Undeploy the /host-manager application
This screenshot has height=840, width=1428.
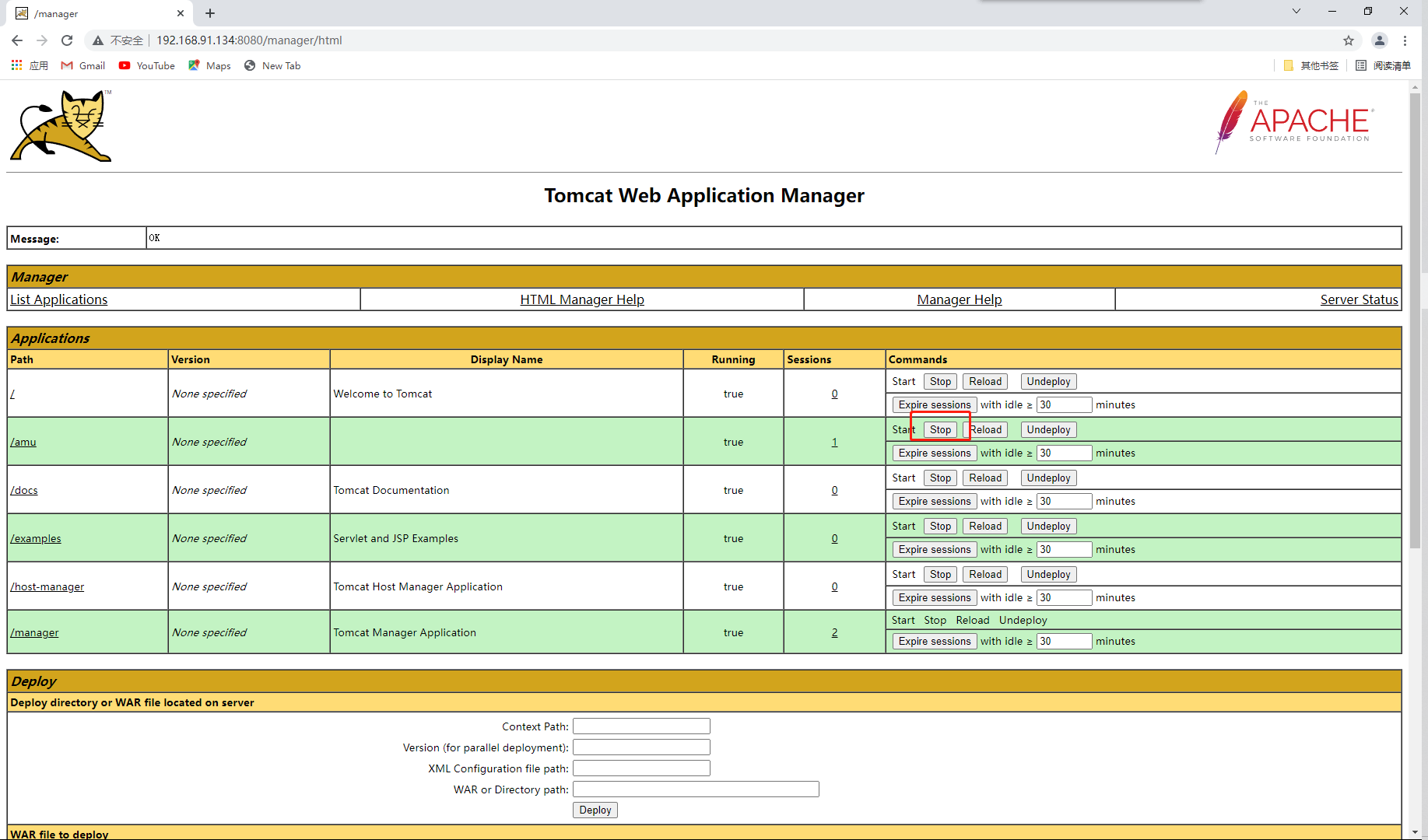click(x=1048, y=574)
